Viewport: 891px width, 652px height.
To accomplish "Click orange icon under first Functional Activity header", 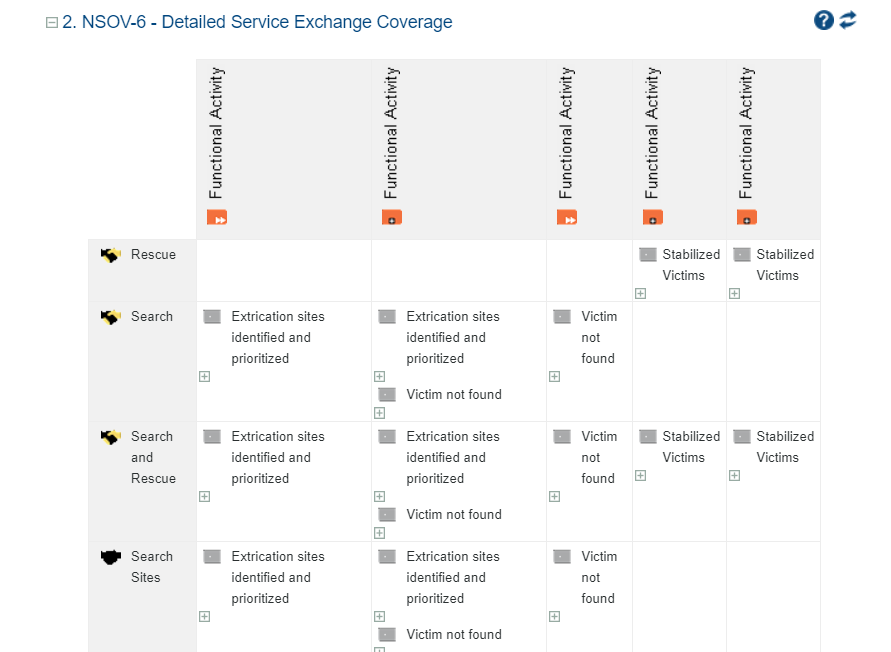I will 217,217.
